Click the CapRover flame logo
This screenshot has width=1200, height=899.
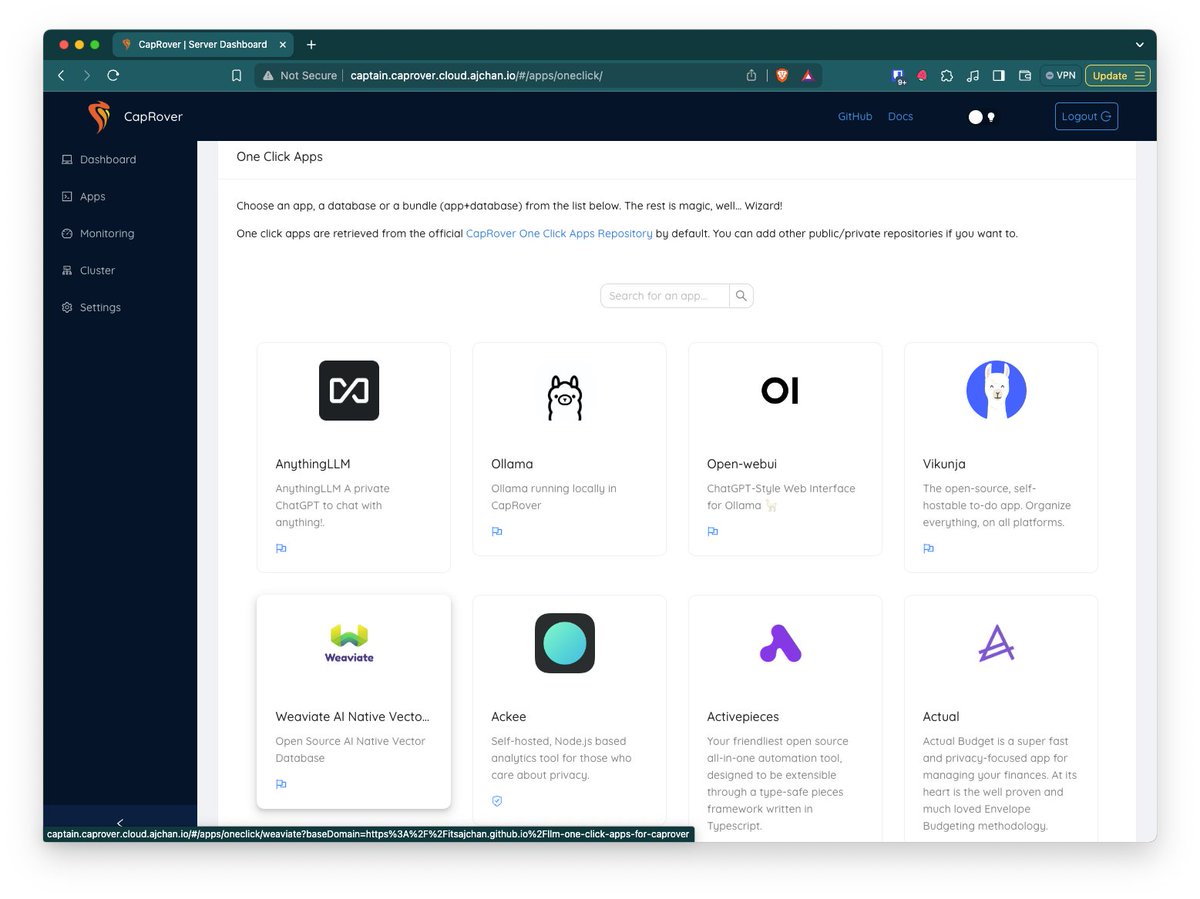tap(99, 117)
